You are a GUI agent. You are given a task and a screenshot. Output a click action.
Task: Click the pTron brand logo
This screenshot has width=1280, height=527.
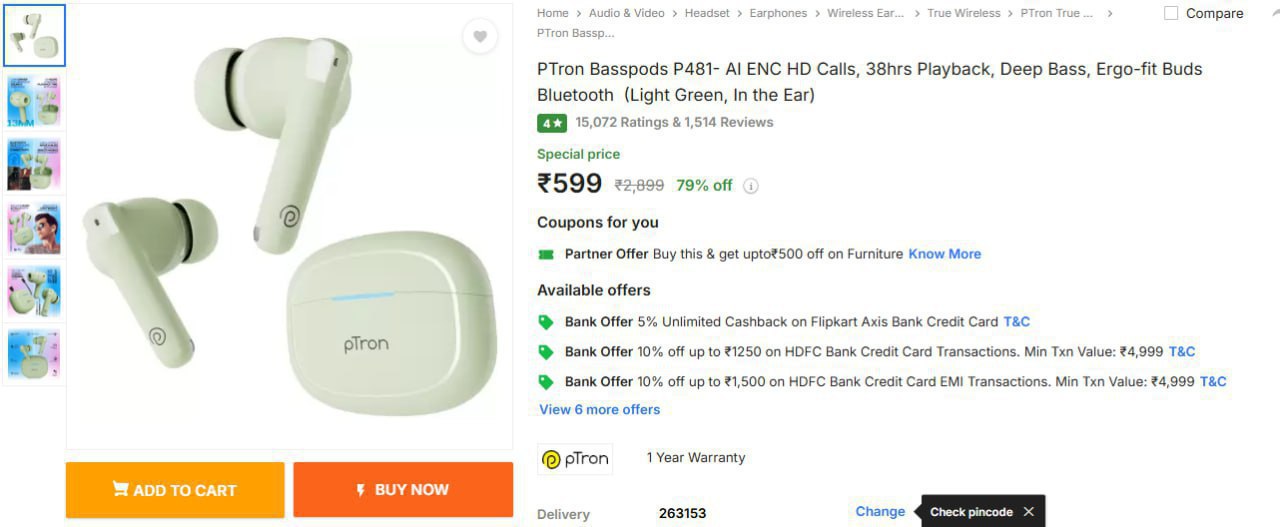point(575,459)
